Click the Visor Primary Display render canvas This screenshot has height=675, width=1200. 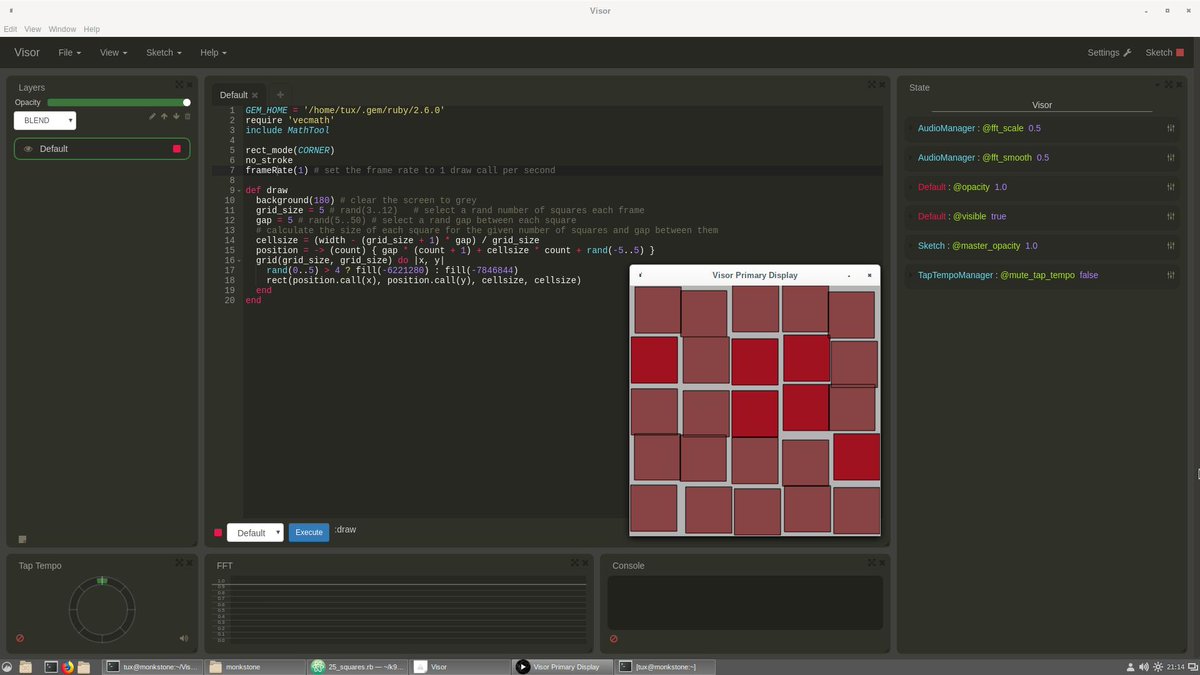pyautogui.click(x=755, y=410)
